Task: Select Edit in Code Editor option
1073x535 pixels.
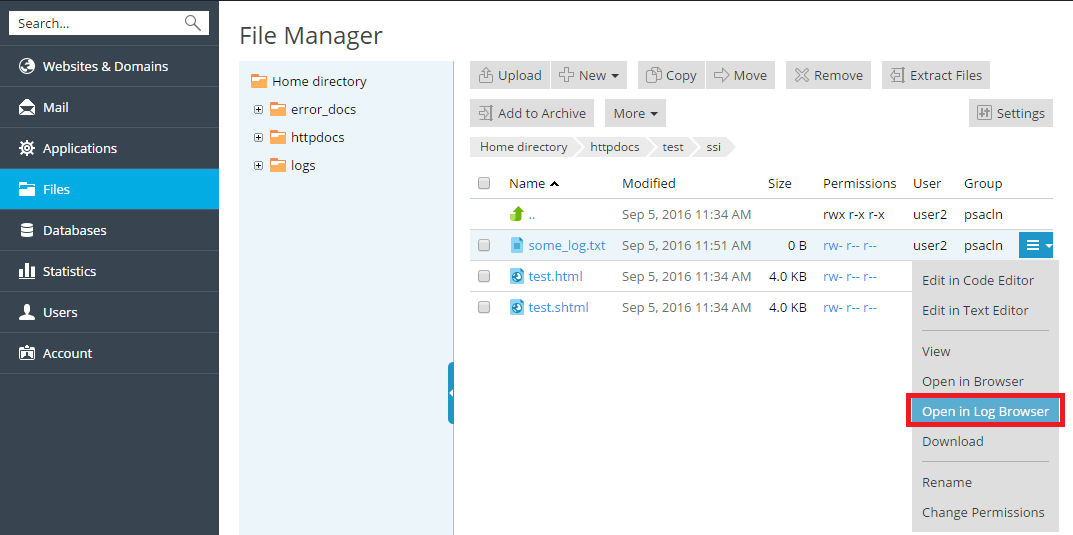Action: coord(977,280)
